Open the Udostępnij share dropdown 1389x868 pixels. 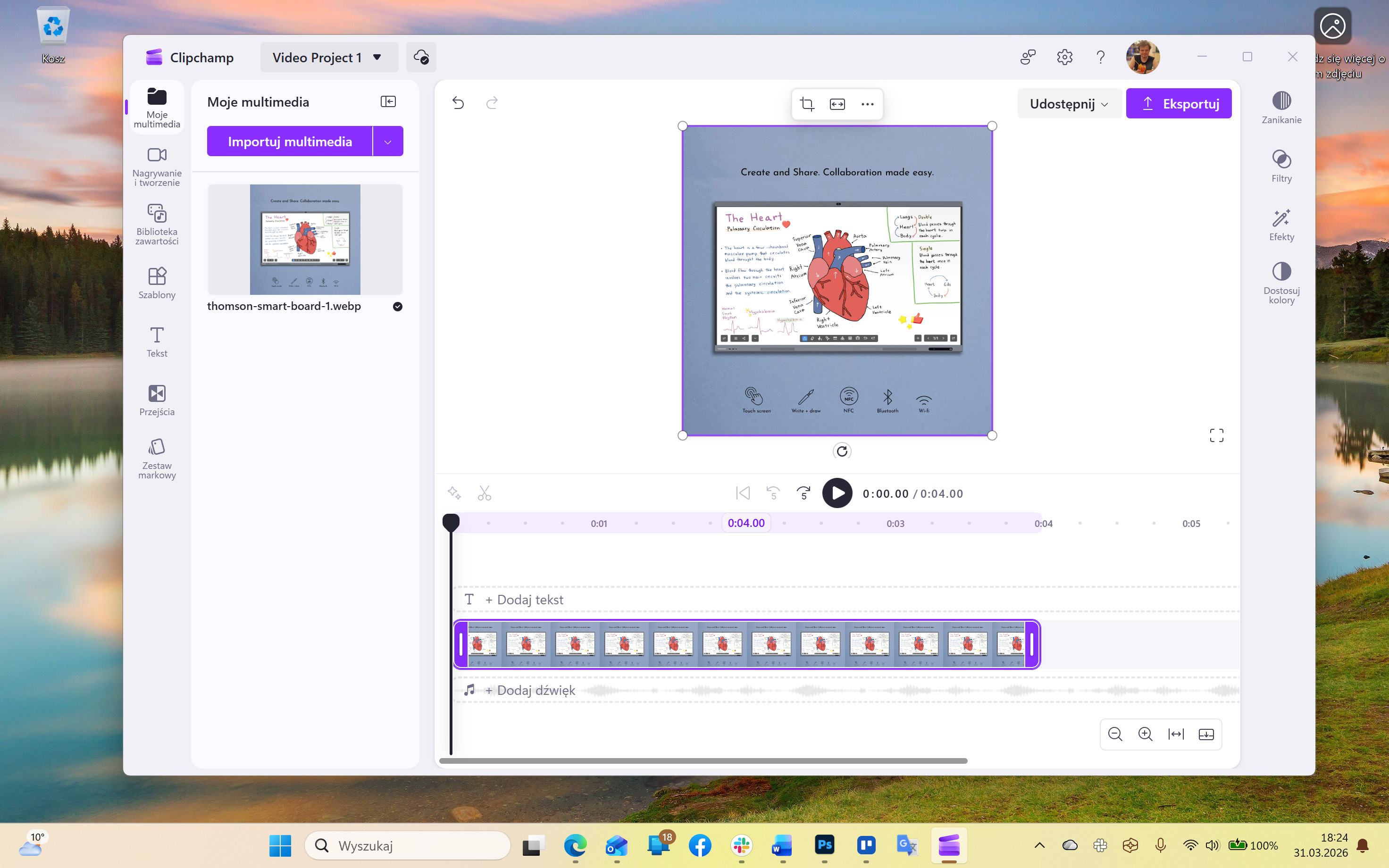click(x=1068, y=104)
